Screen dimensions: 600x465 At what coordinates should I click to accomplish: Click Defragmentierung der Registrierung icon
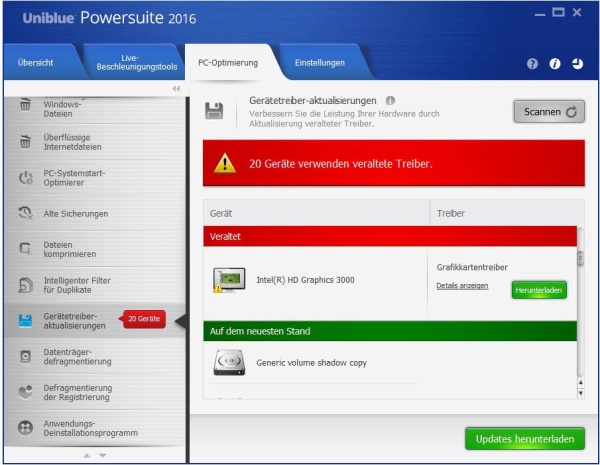click(x=25, y=392)
